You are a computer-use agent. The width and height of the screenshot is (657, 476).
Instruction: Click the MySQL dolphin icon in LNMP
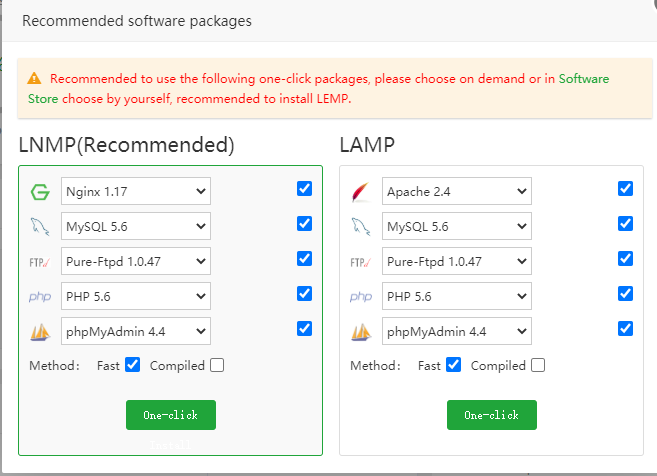[x=40, y=227]
